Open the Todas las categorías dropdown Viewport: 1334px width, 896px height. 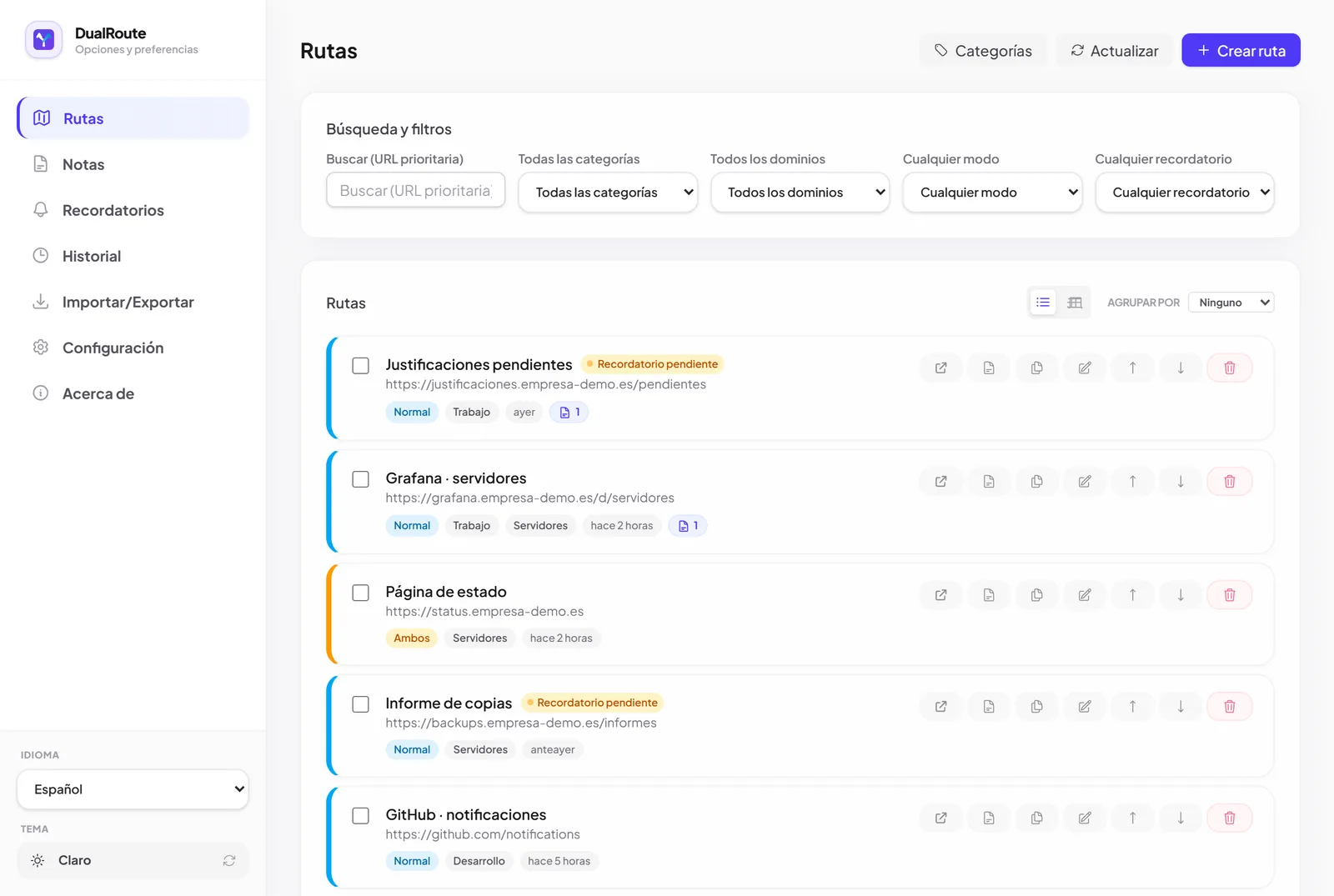click(x=608, y=193)
